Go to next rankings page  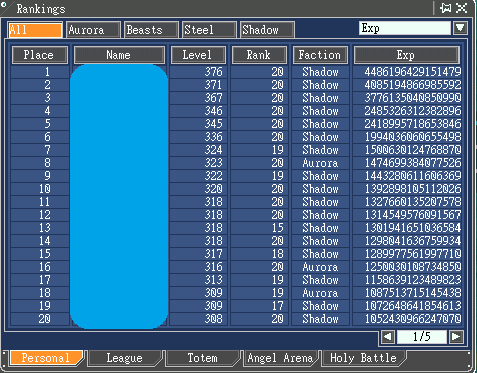(x=456, y=337)
